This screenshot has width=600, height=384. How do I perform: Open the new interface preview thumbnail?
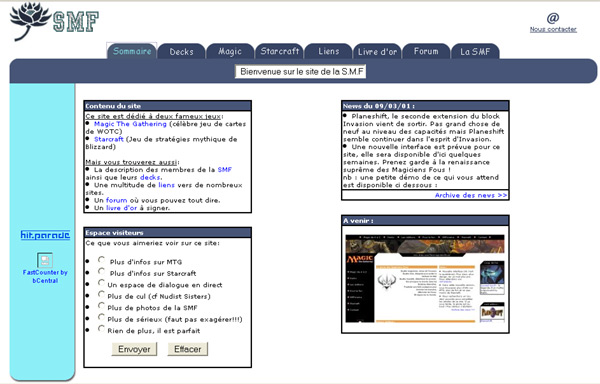click(x=425, y=278)
